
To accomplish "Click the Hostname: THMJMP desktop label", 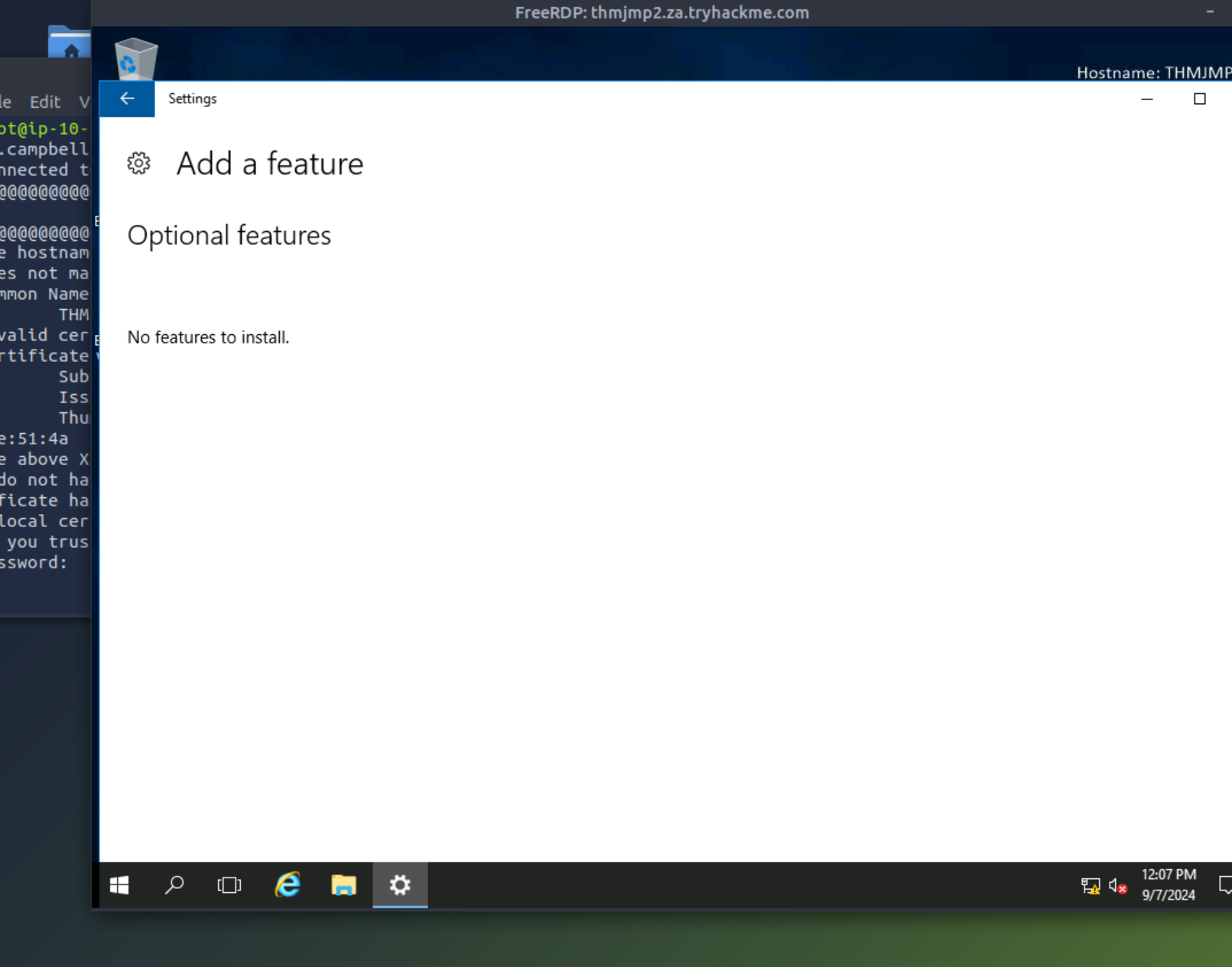I will pos(1153,73).
